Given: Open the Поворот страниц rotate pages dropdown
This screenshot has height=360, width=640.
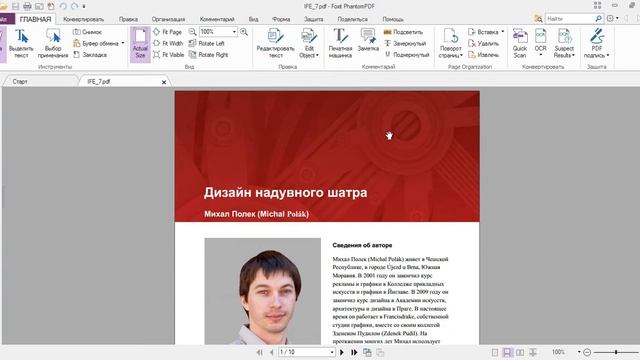Looking at the screenshot, I should click(x=451, y=43).
